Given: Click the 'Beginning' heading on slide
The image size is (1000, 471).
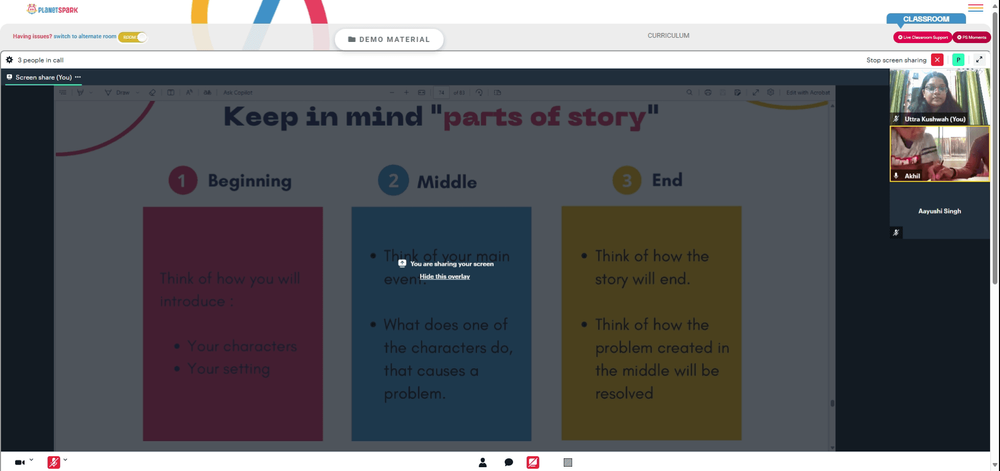Looking at the screenshot, I should pos(249,181).
